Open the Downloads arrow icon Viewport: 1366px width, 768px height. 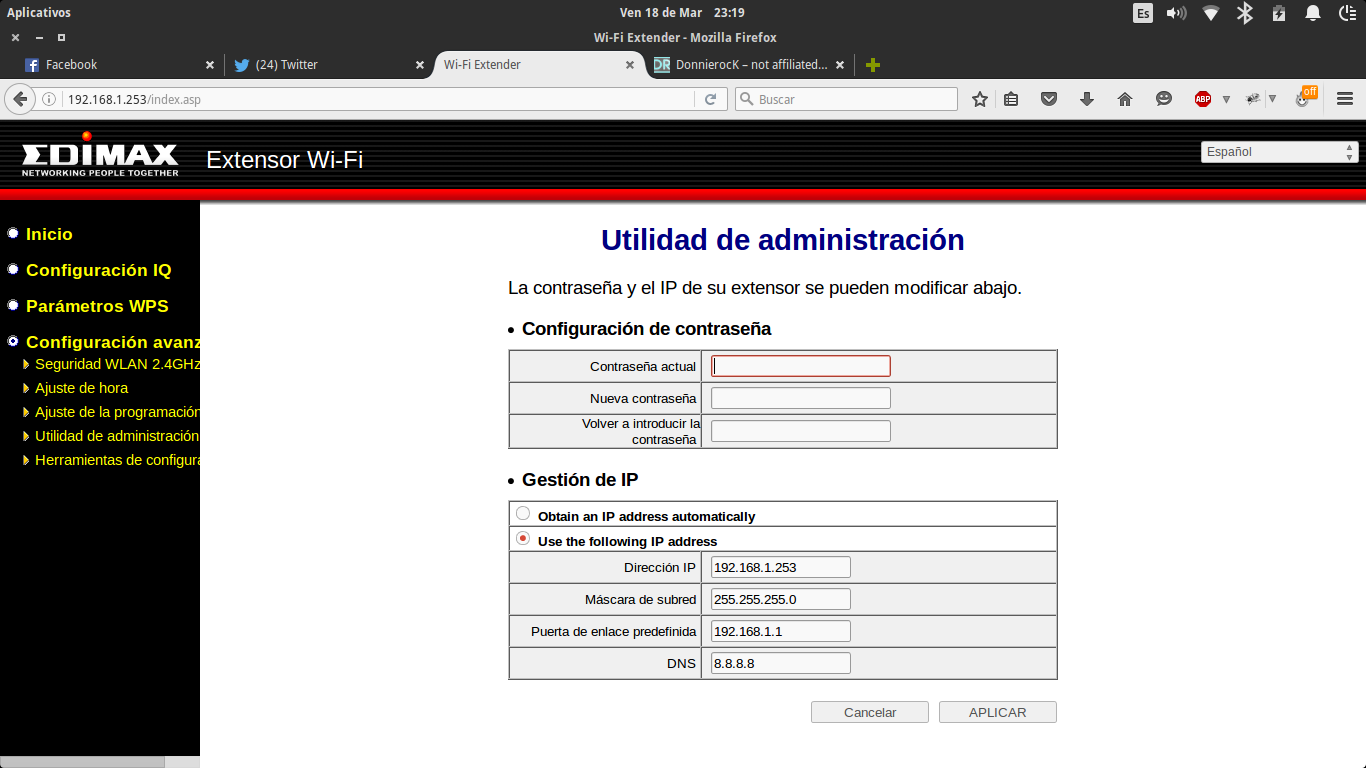[1086, 99]
